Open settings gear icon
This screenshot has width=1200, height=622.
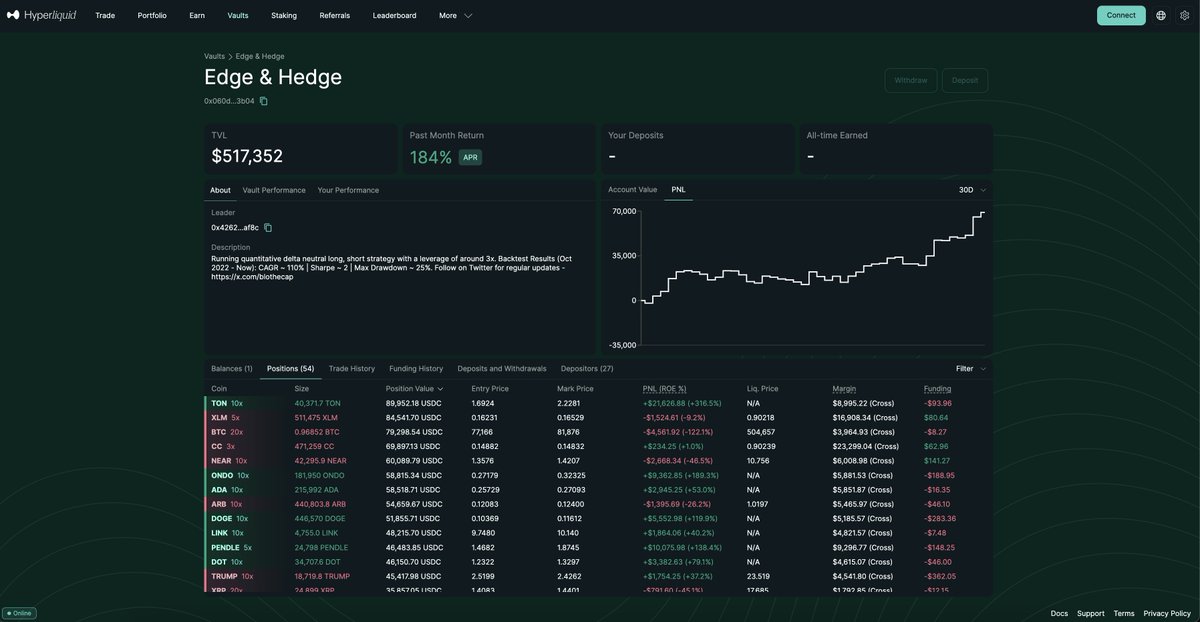pos(1185,15)
